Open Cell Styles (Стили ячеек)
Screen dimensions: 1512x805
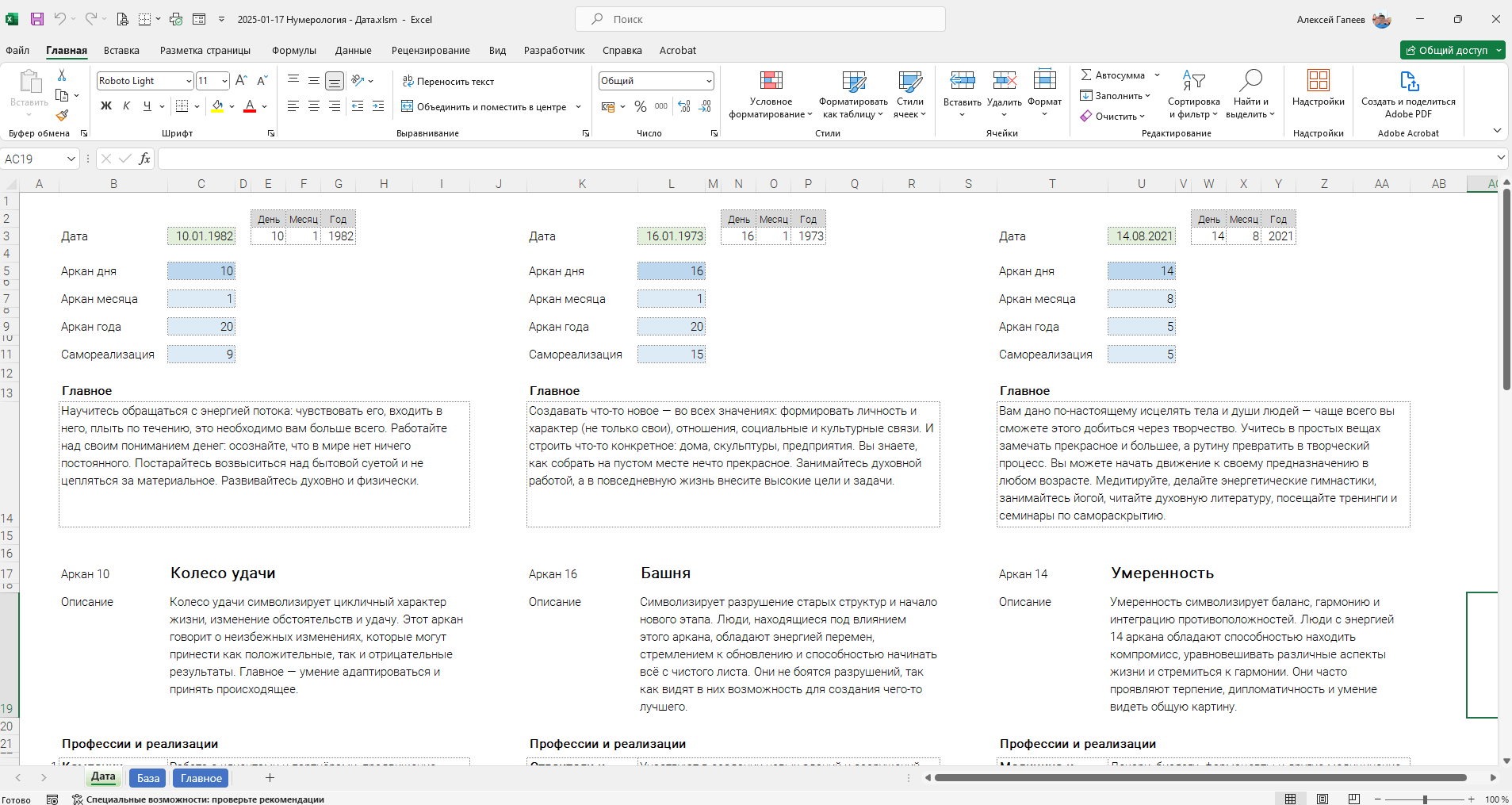pyautogui.click(x=909, y=95)
